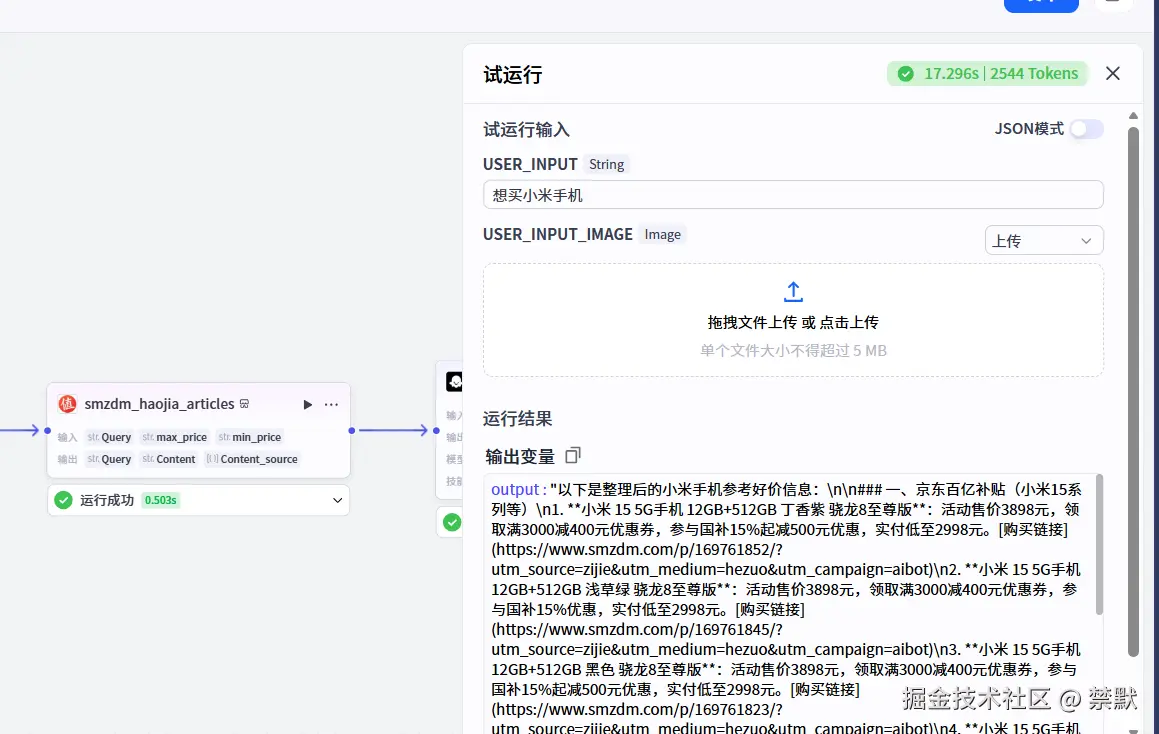1159x734 pixels.
Task: Click the right output connector of smzdm node
Action: click(352, 430)
